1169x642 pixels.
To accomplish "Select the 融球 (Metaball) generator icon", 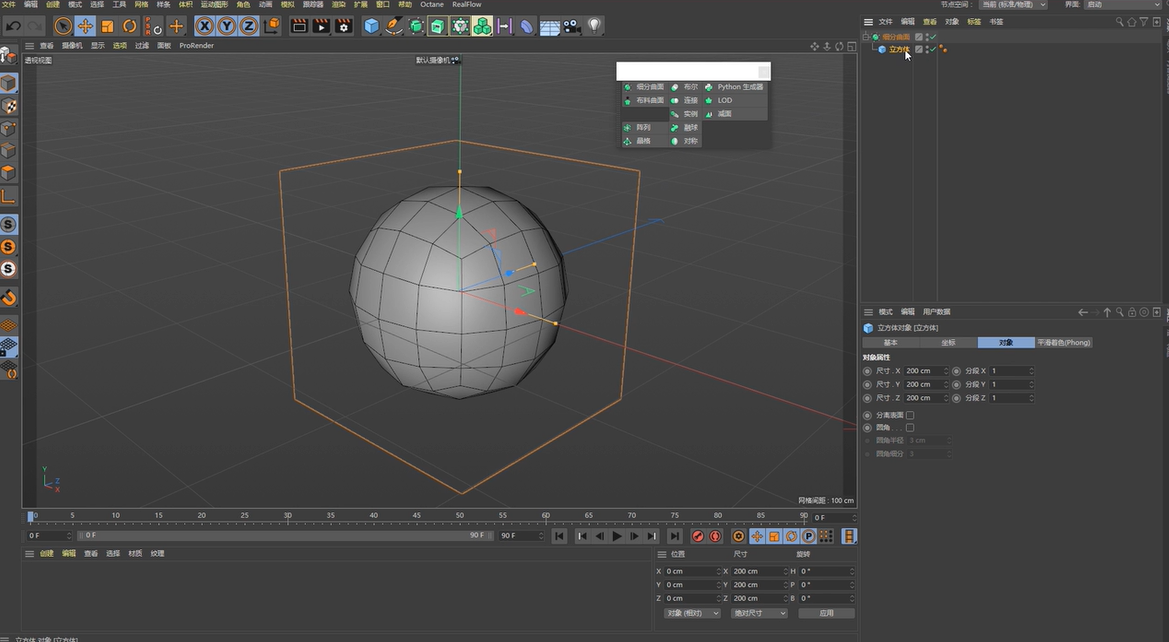I will click(684, 128).
